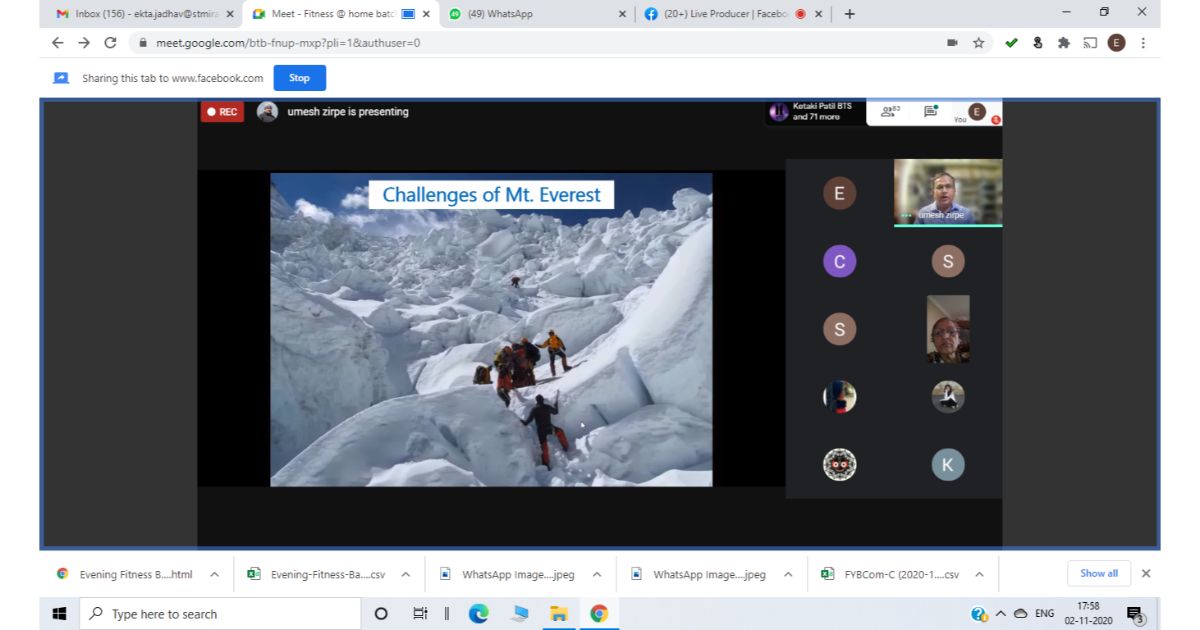The image size is (1200, 630).
Task: Click the ENG language indicator
Action: click(x=1044, y=614)
